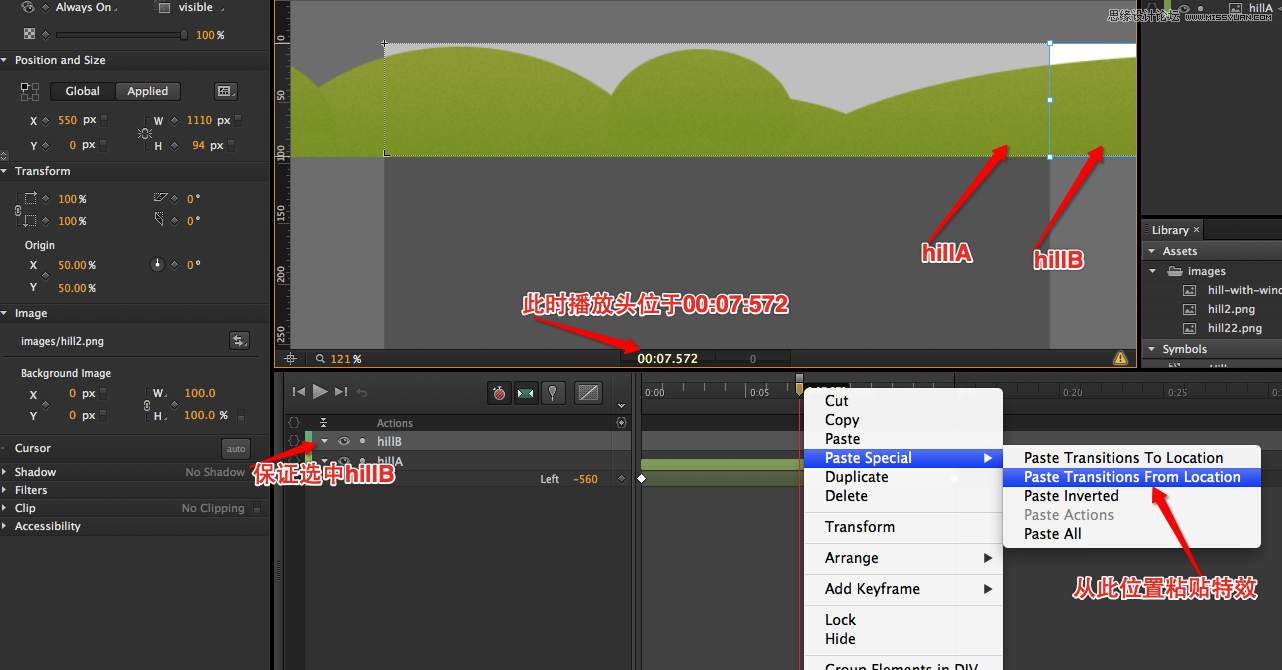Toggle the width px unit switch
Screen dimensions: 1282x670
tap(238, 120)
